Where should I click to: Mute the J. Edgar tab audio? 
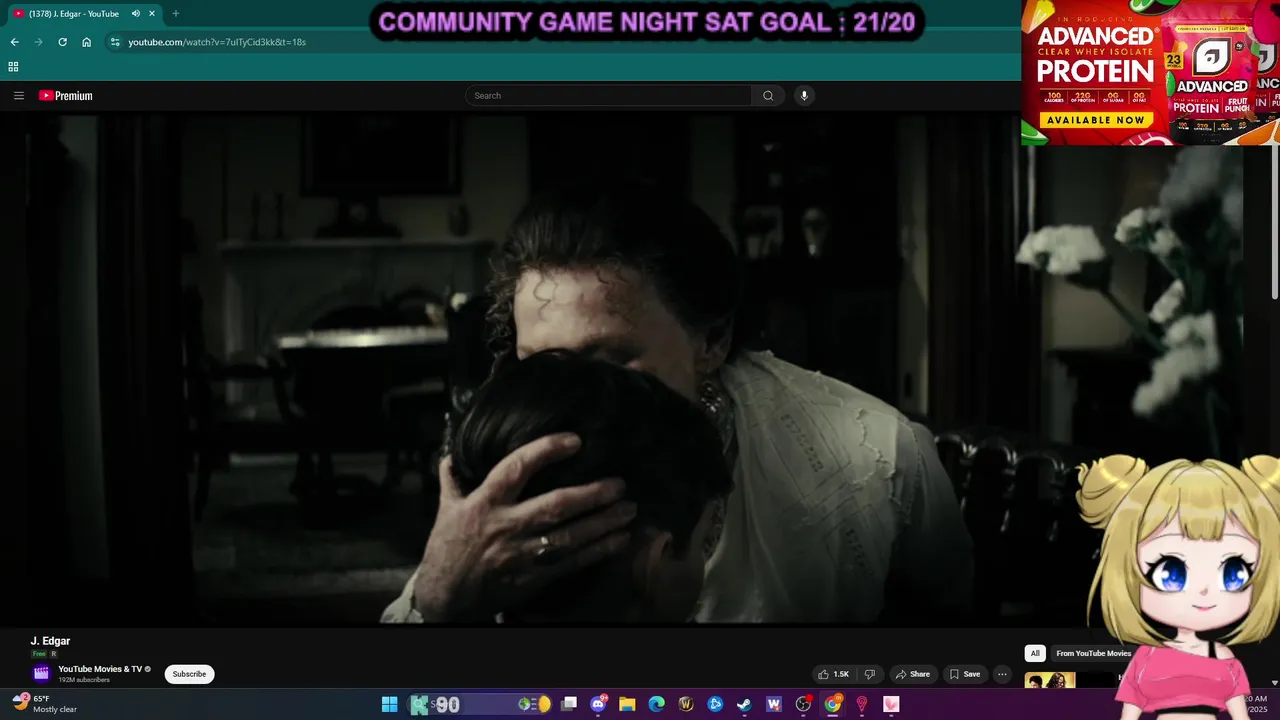(x=136, y=14)
